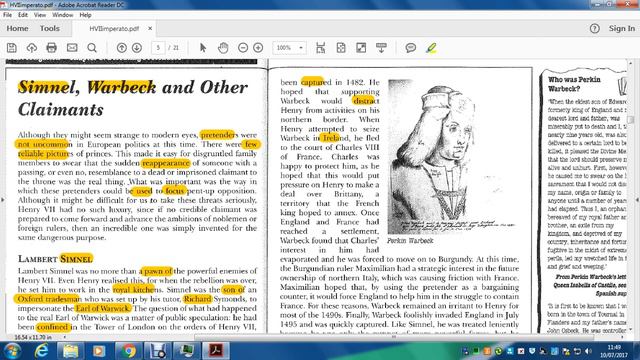
Task: Switch to the Home tab
Action: tap(17, 28)
